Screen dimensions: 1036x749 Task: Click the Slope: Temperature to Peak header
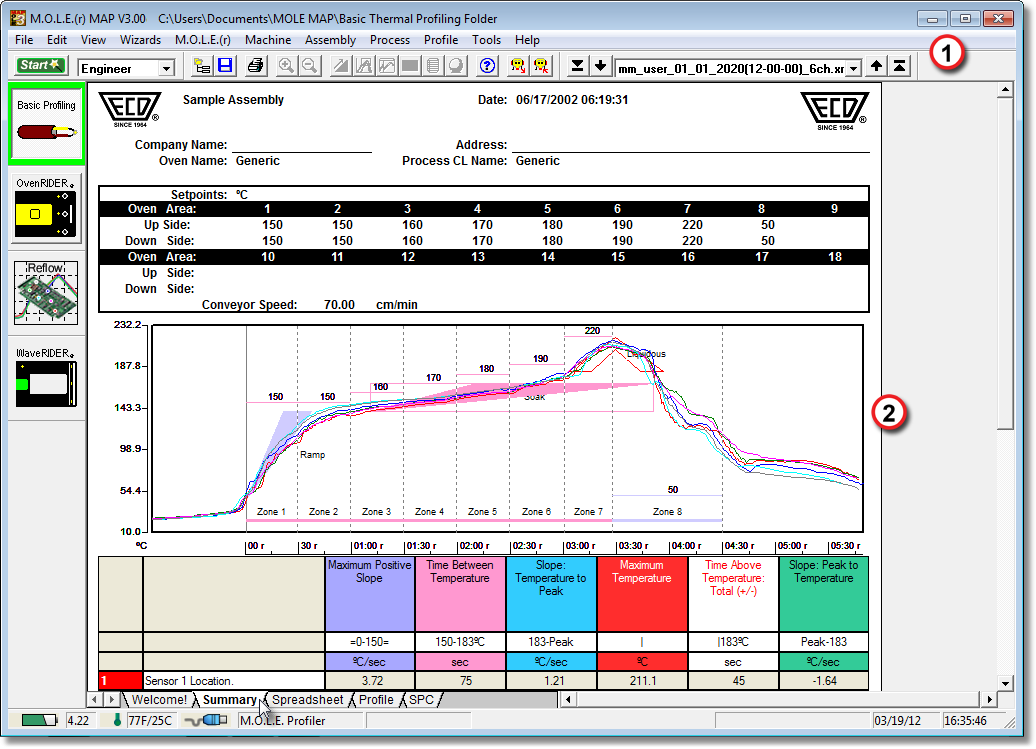point(551,594)
